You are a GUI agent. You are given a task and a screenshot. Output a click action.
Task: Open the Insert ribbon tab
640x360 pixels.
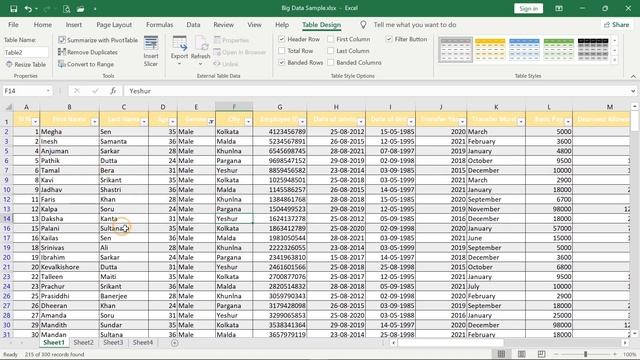pyautogui.click(x=74, y=25)
